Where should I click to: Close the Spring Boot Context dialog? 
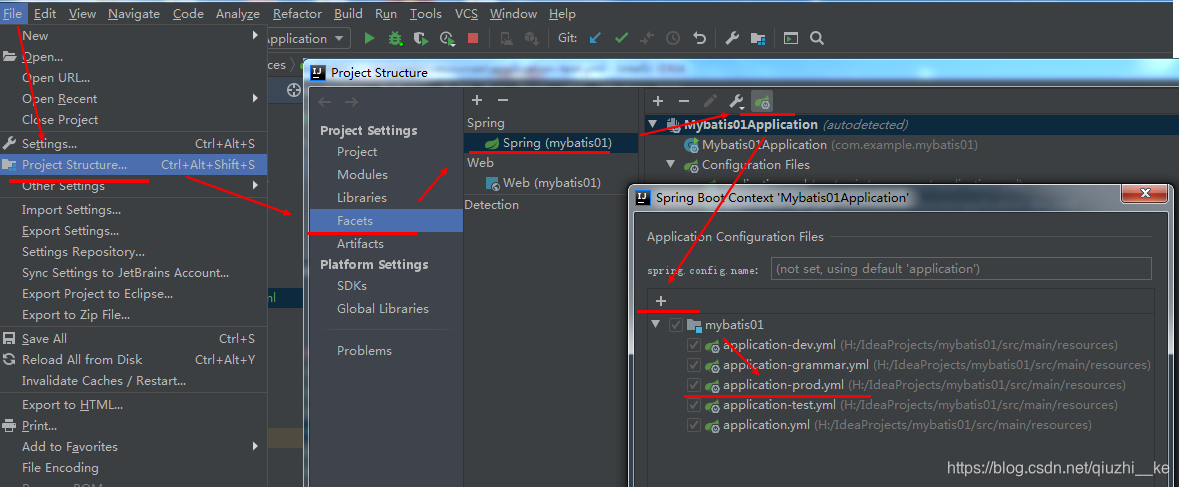point(1145,194)
